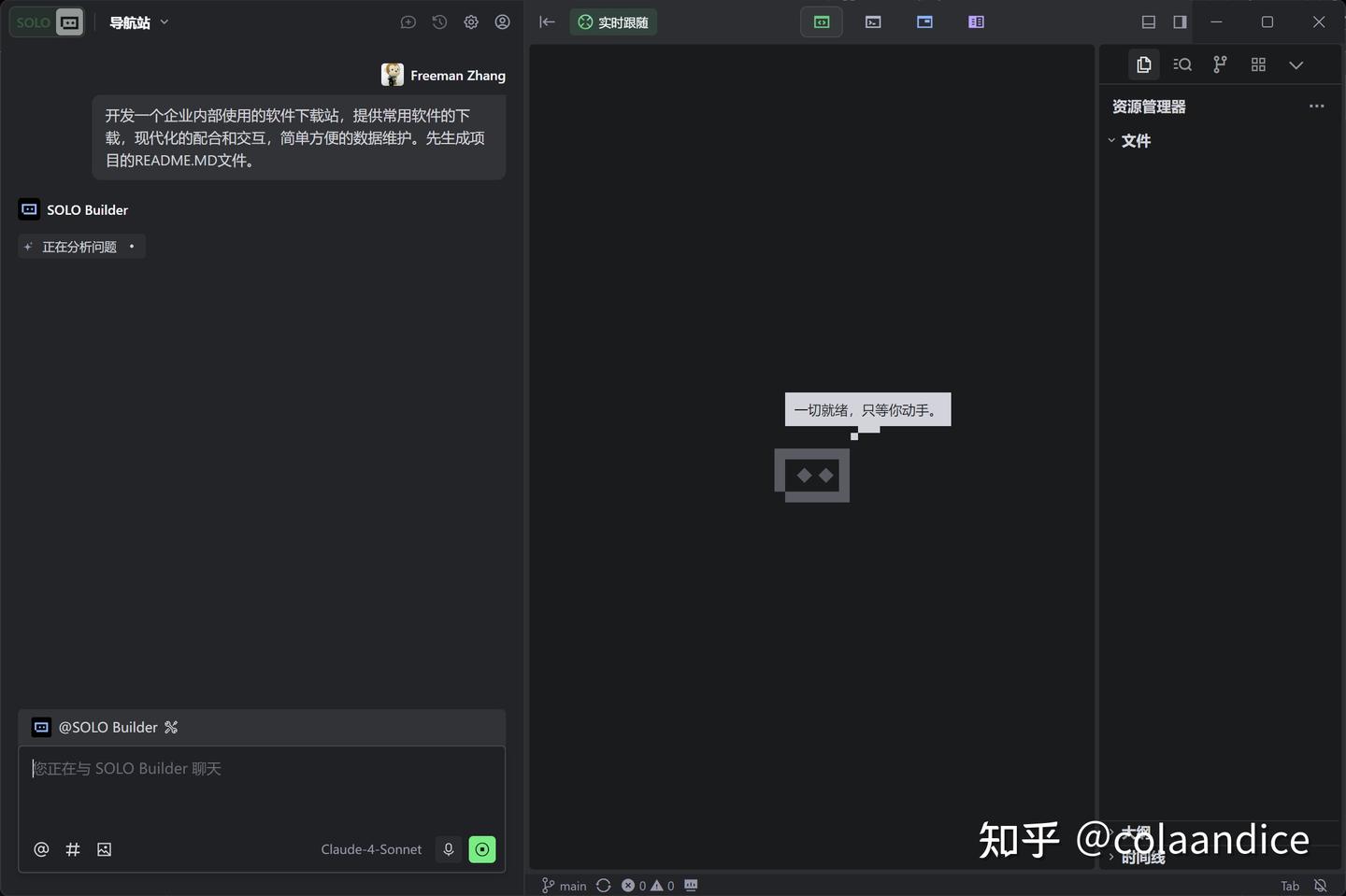Open the browser preview icon
The image size is (1346, 896).
(924, 21)
